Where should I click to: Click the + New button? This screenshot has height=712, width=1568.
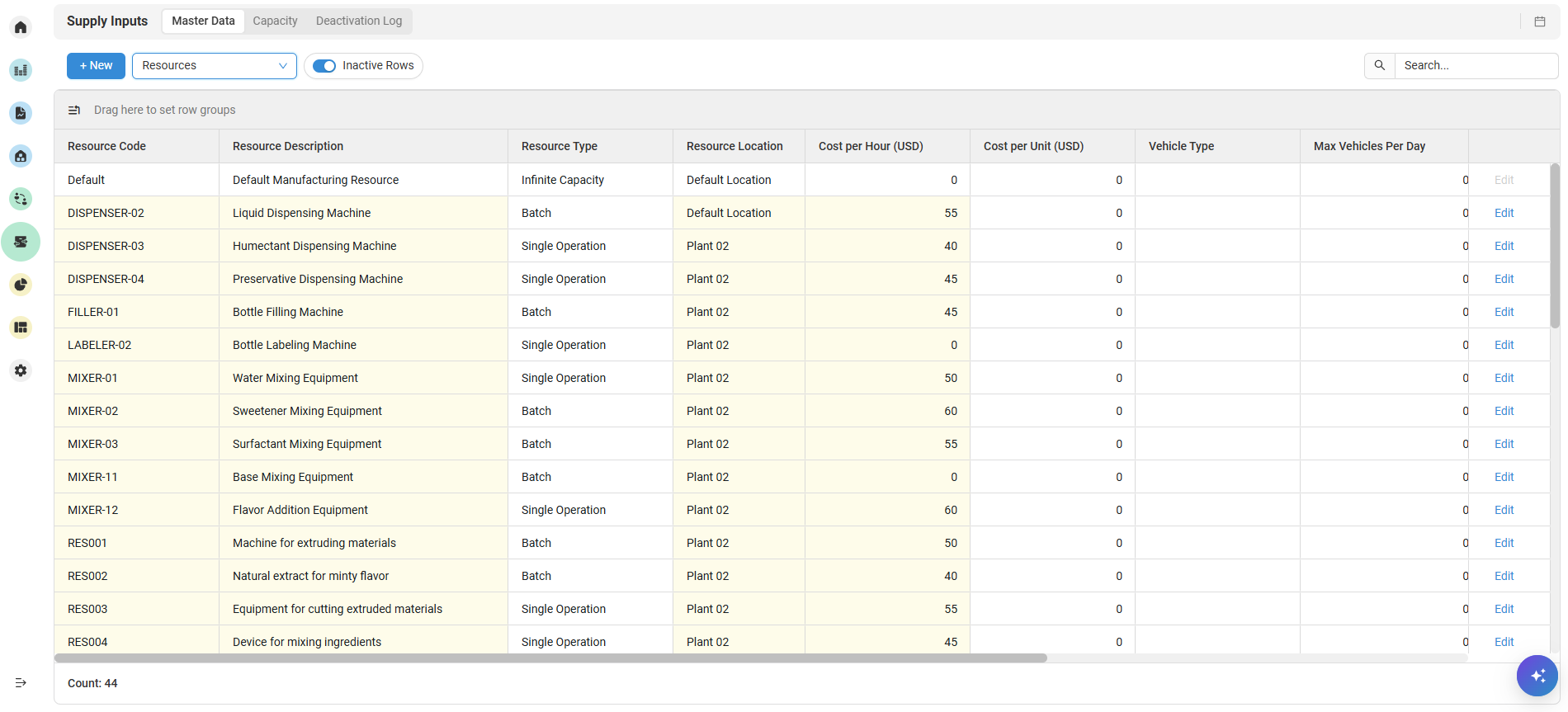pyautogui.click(x=96, y=66)
